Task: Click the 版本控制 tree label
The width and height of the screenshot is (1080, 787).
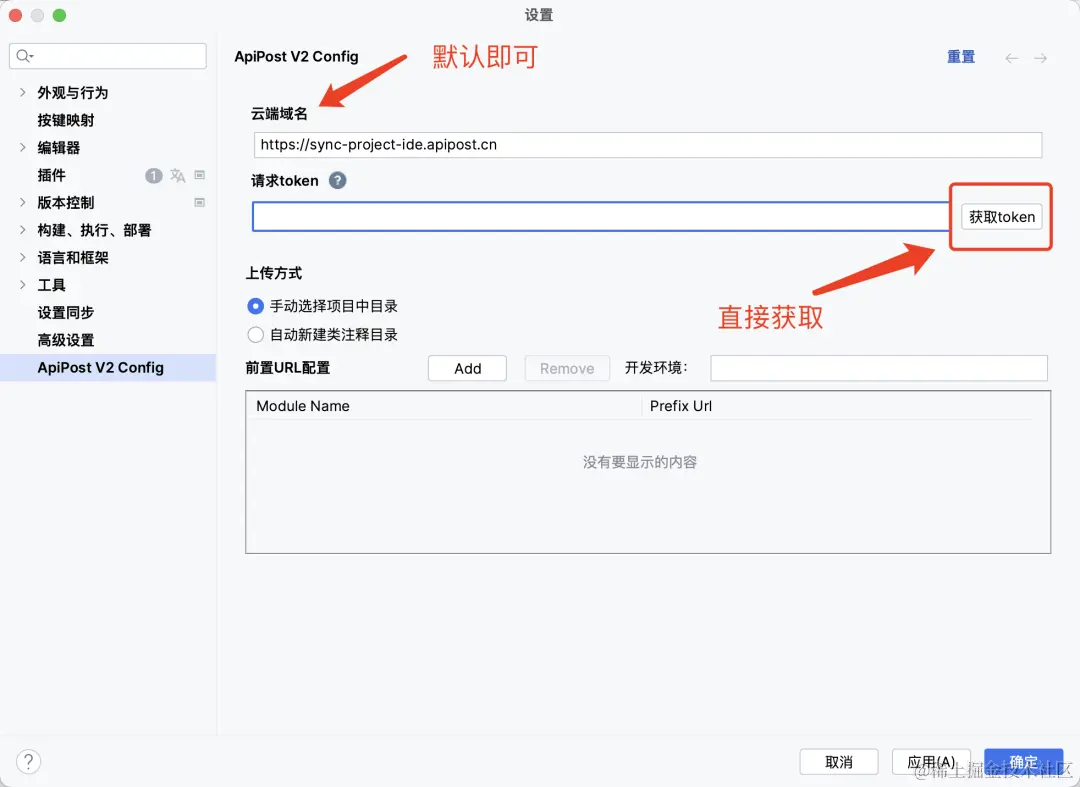Action: [x=66, y=202]
